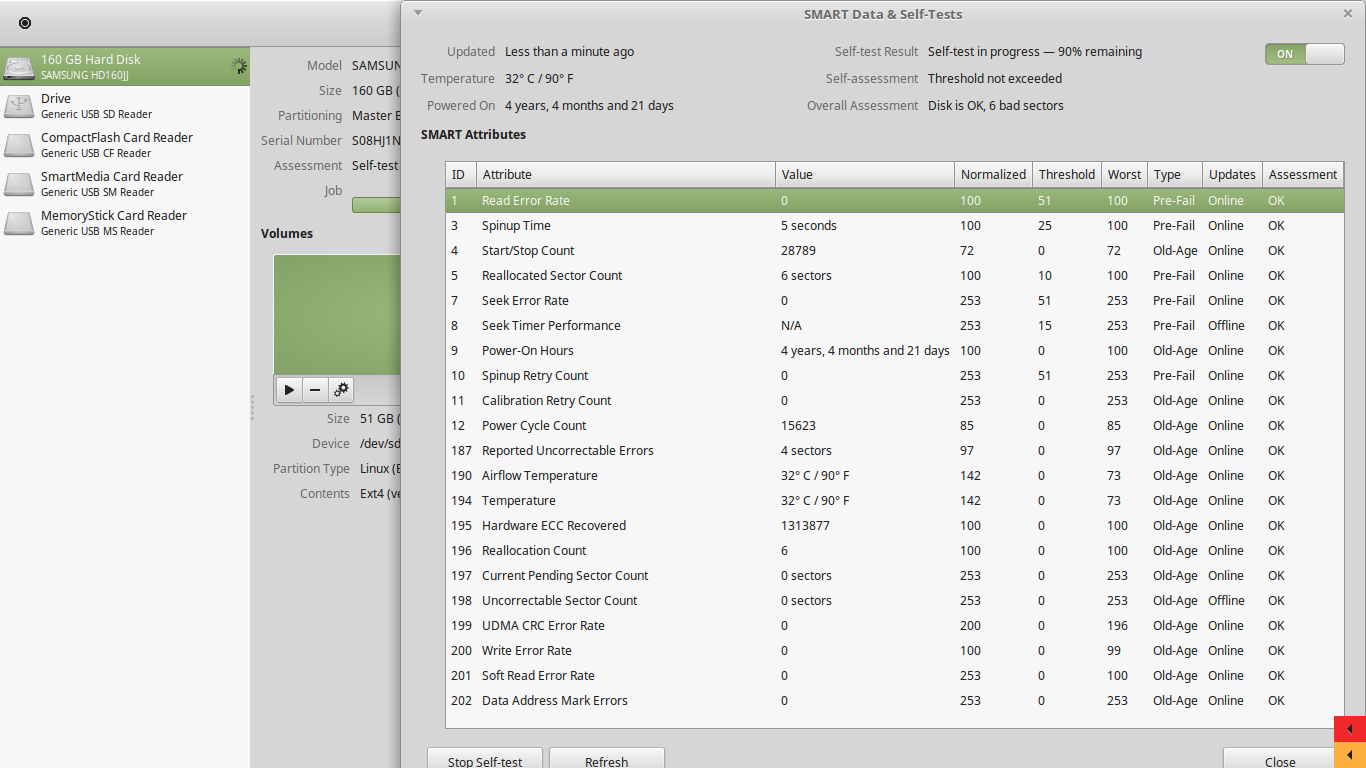Select the Seek Error Rate row
This screenshot has height=768, width=1366.
(x=894, y=300)
